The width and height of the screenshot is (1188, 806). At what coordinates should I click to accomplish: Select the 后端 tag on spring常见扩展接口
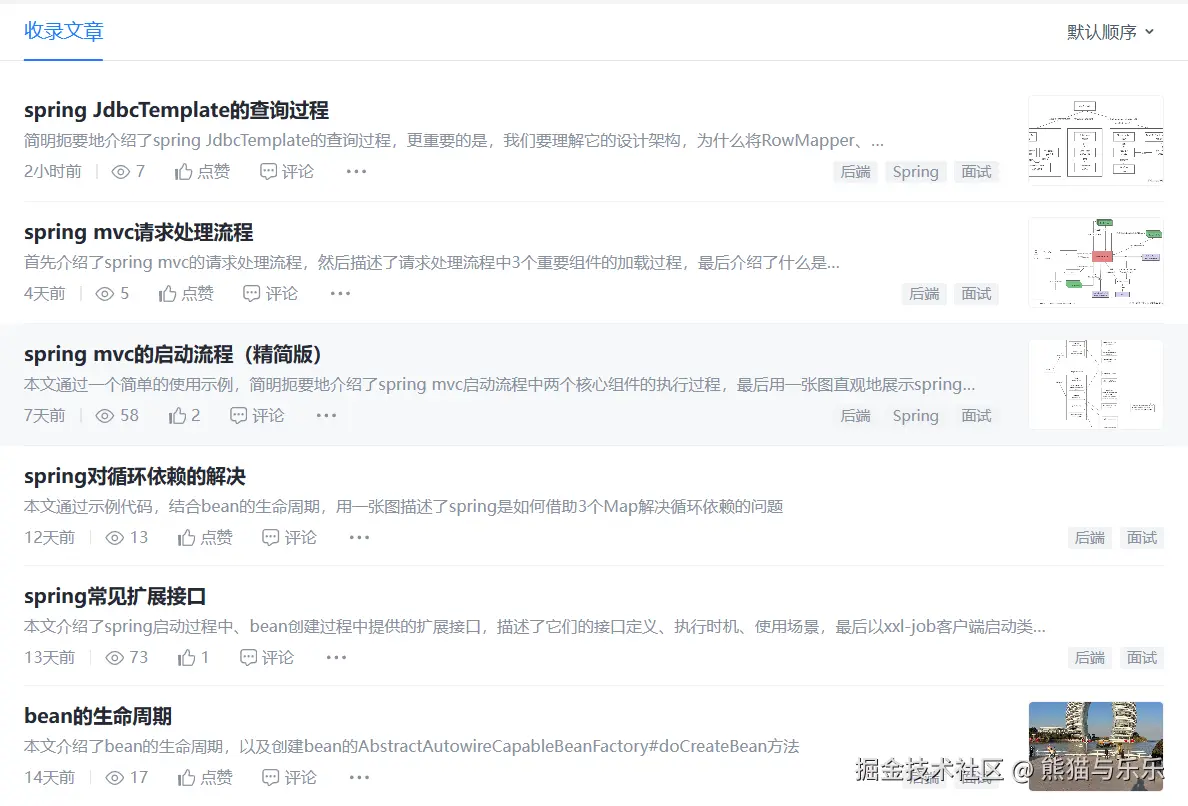1089,658
